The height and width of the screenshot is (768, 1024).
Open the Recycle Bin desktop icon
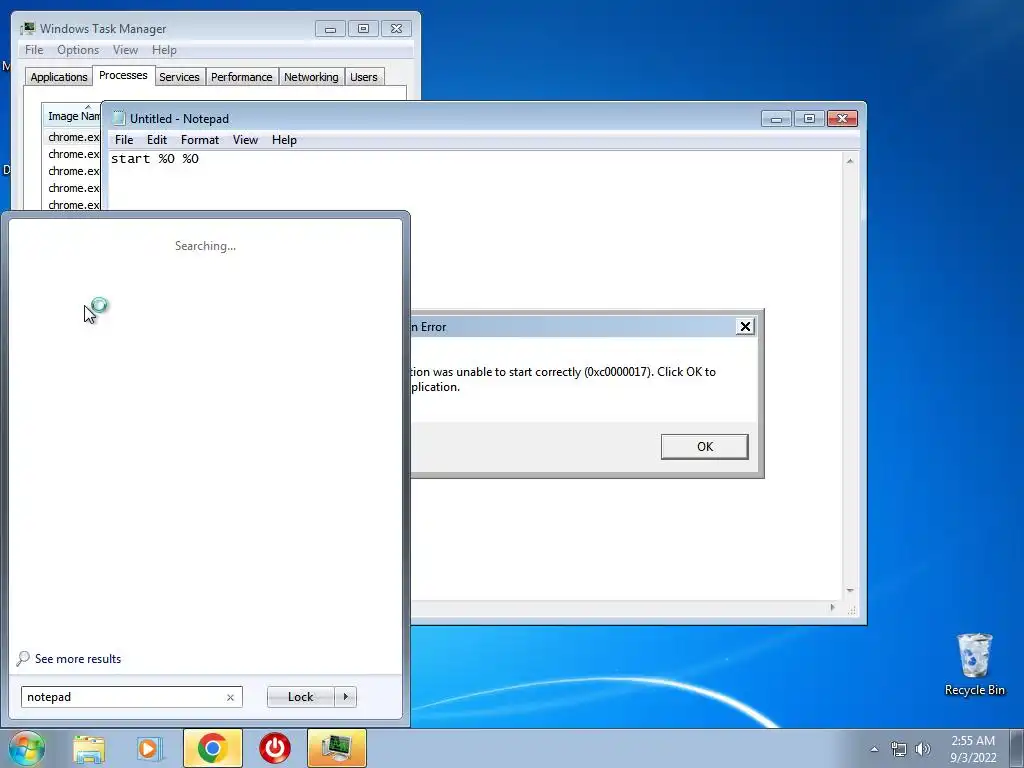click(974, 664)
